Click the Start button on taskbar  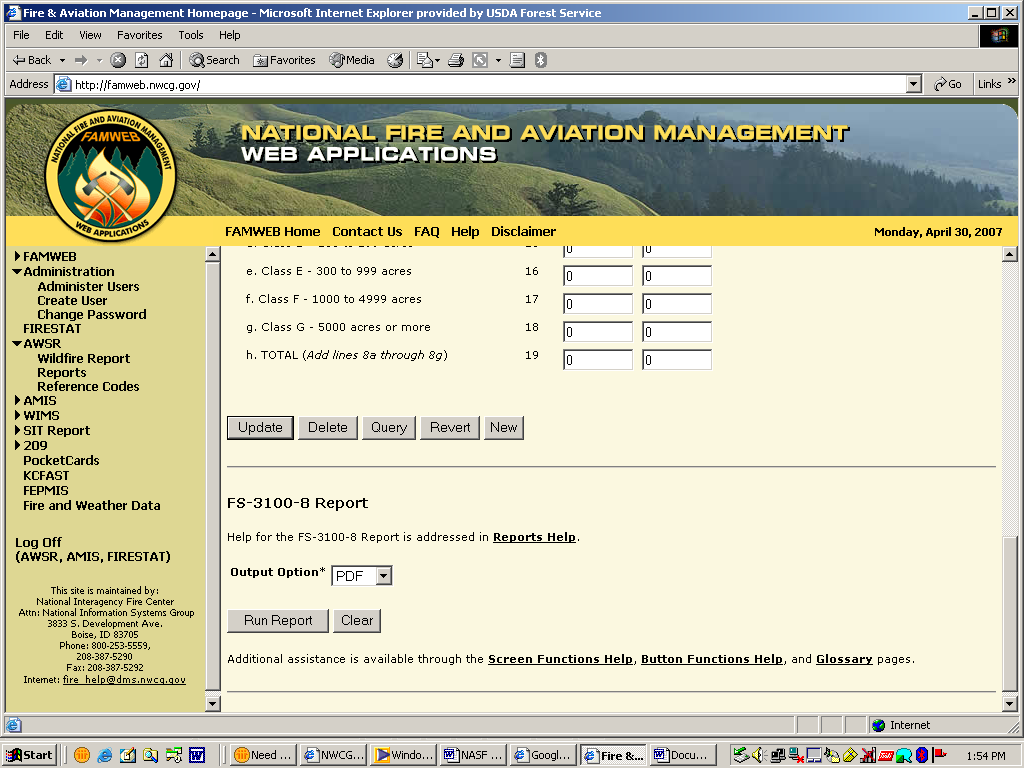click(x=30, y=755)
